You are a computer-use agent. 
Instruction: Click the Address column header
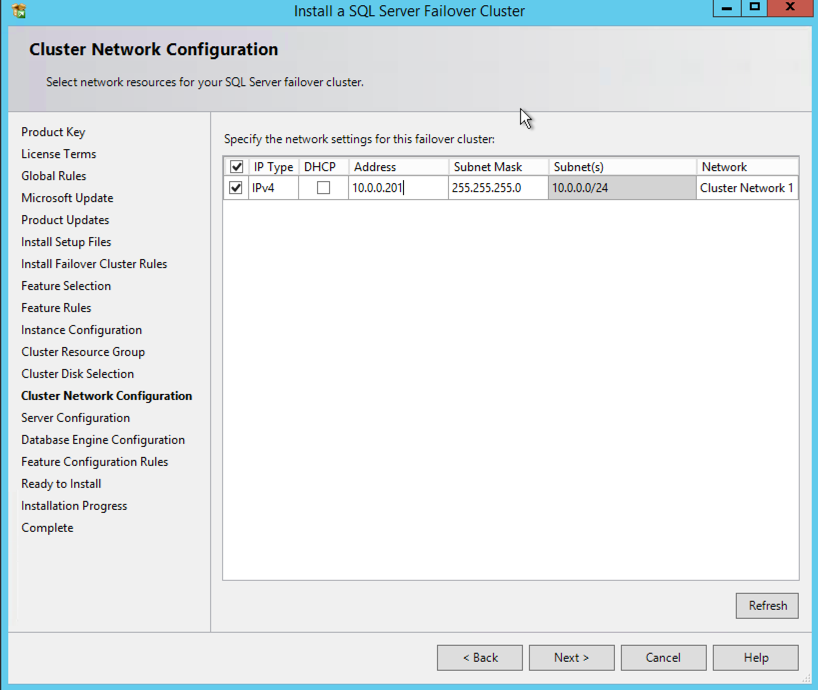point(397,167)
